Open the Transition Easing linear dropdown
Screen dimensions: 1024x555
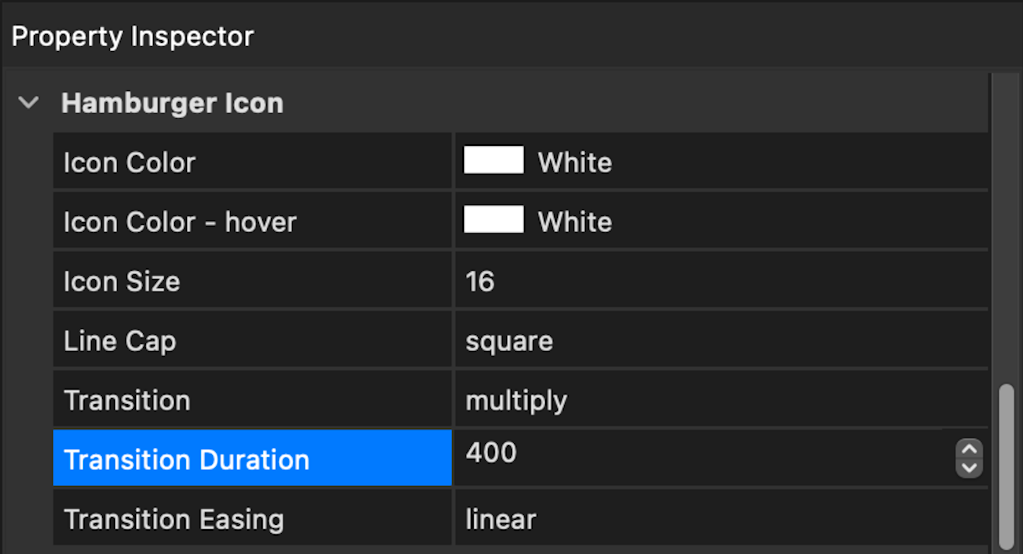coord(722,518)
